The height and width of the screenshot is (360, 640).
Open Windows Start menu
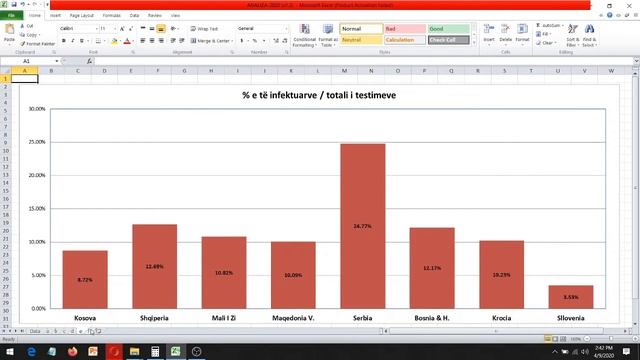click(x=9, y=351)
